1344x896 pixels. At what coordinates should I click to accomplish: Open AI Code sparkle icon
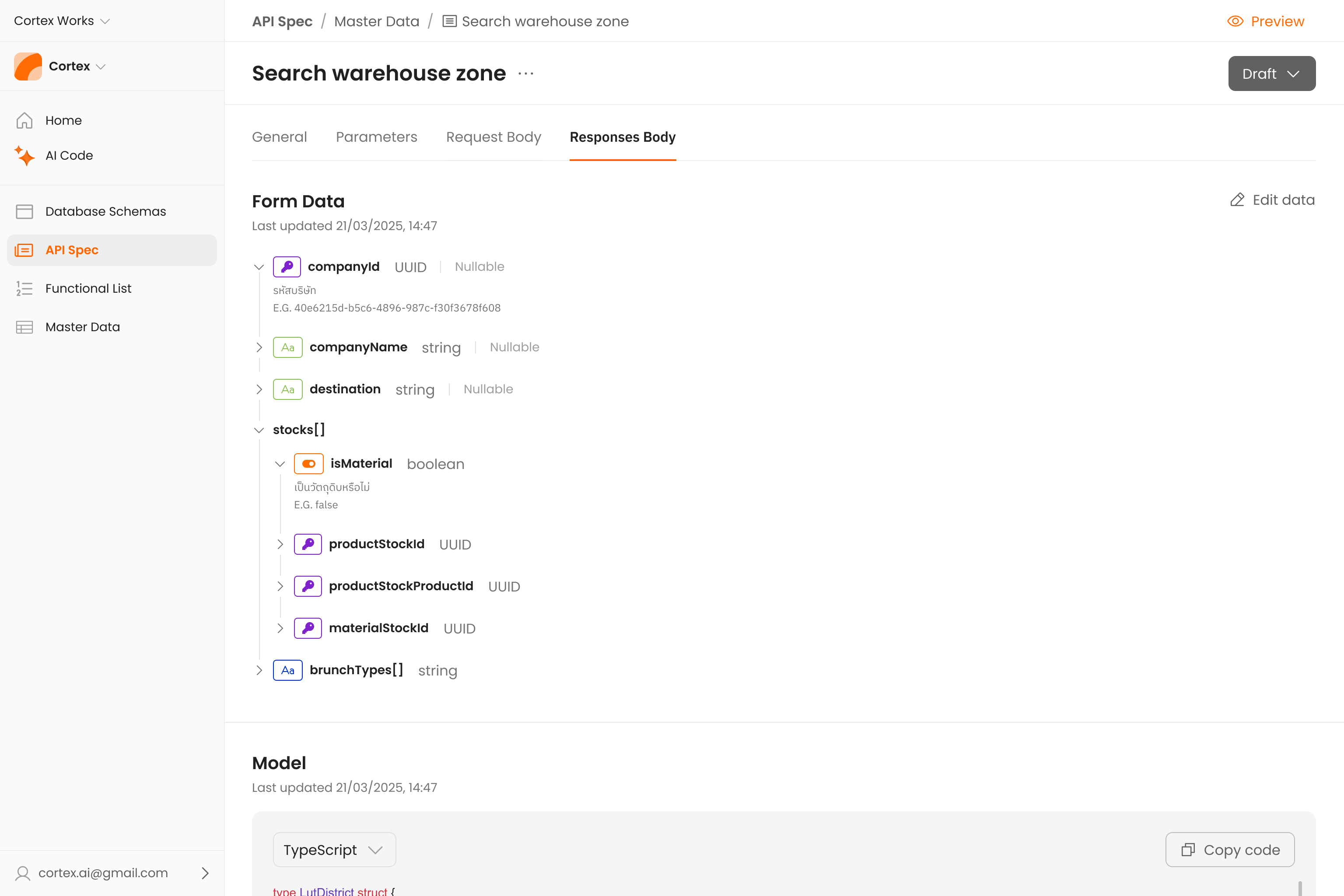24,155
